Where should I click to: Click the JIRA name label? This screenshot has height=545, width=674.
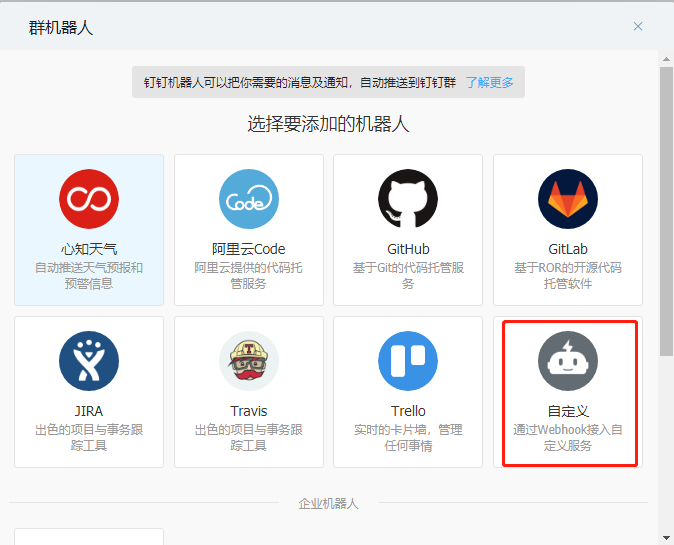click(x=89, y=411)
